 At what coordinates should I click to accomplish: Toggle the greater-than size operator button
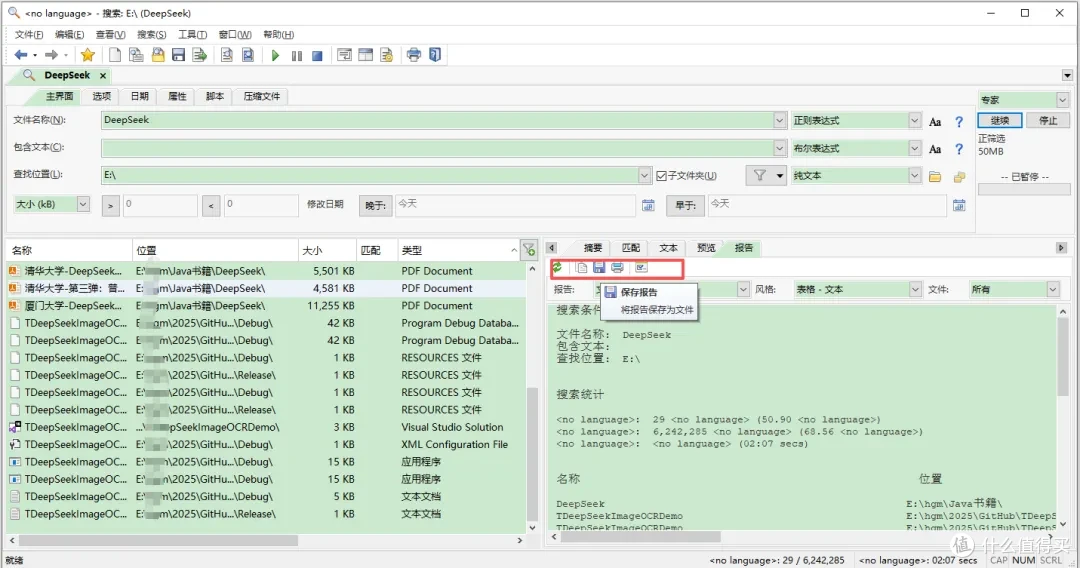(x=110, y=205)
